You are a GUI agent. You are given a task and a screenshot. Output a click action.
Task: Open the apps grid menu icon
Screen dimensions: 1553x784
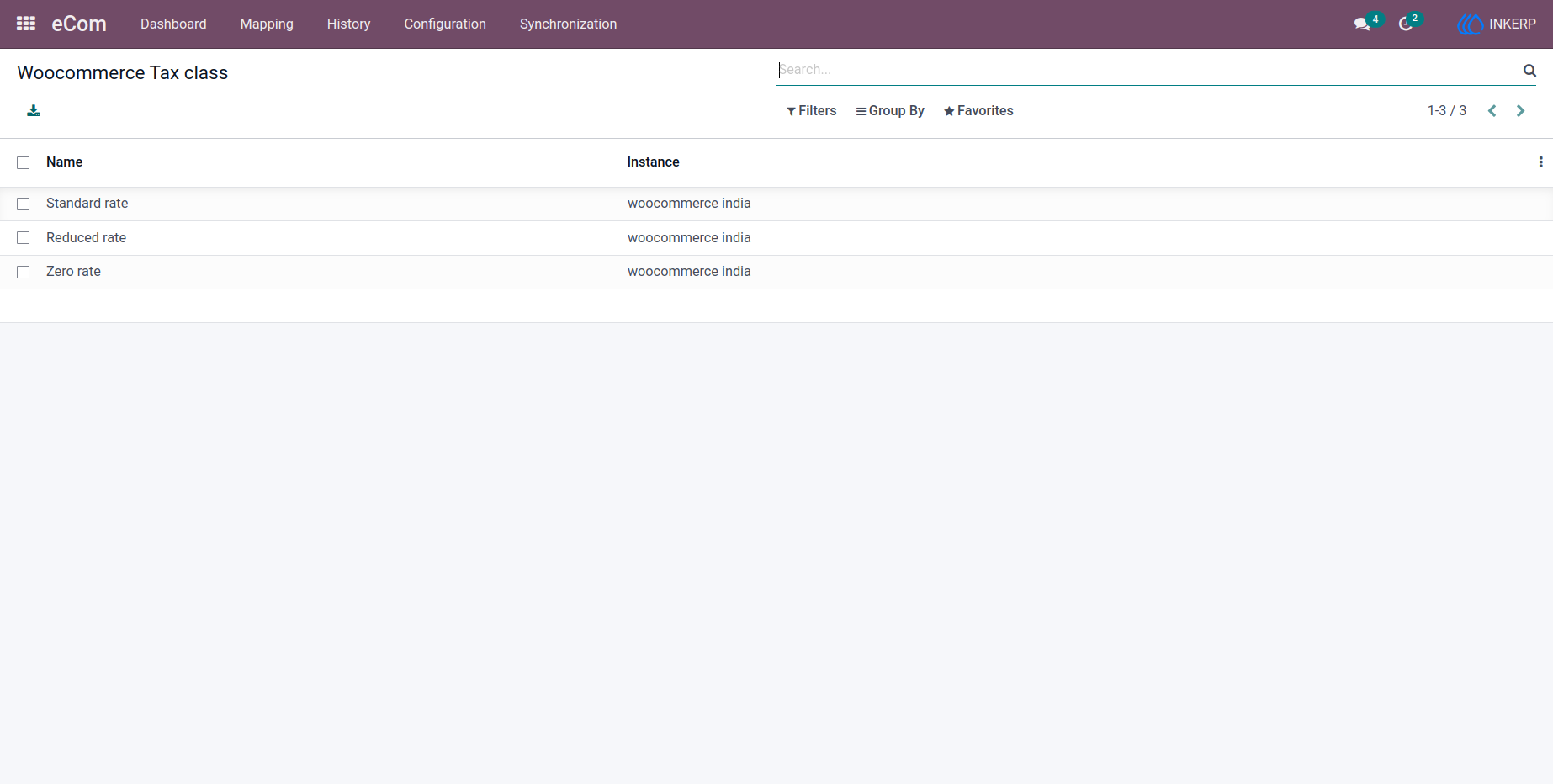coord(26,24)
